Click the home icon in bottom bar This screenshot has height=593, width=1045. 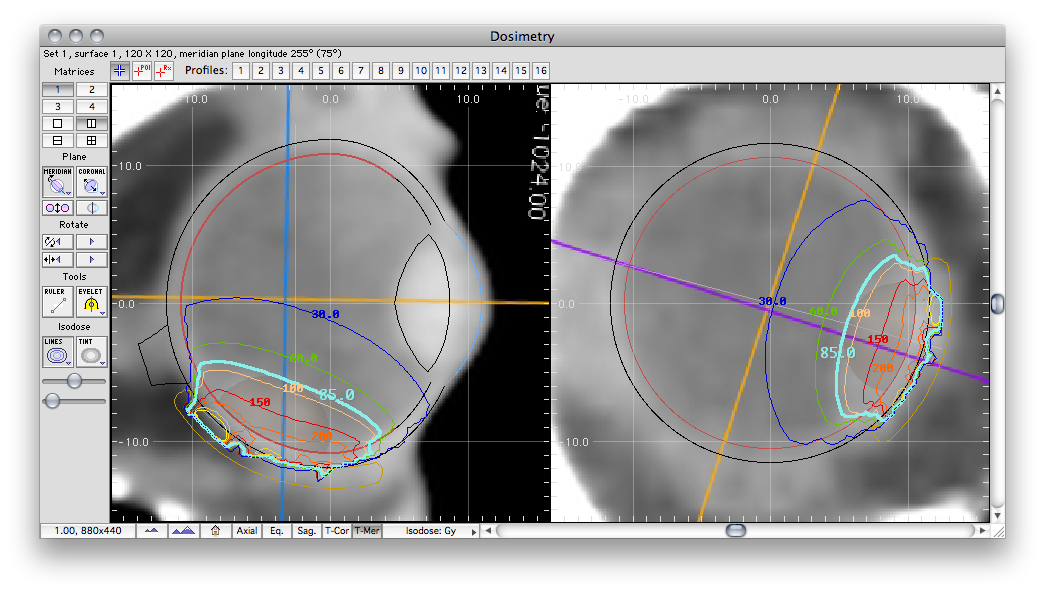tap(215, 531)
